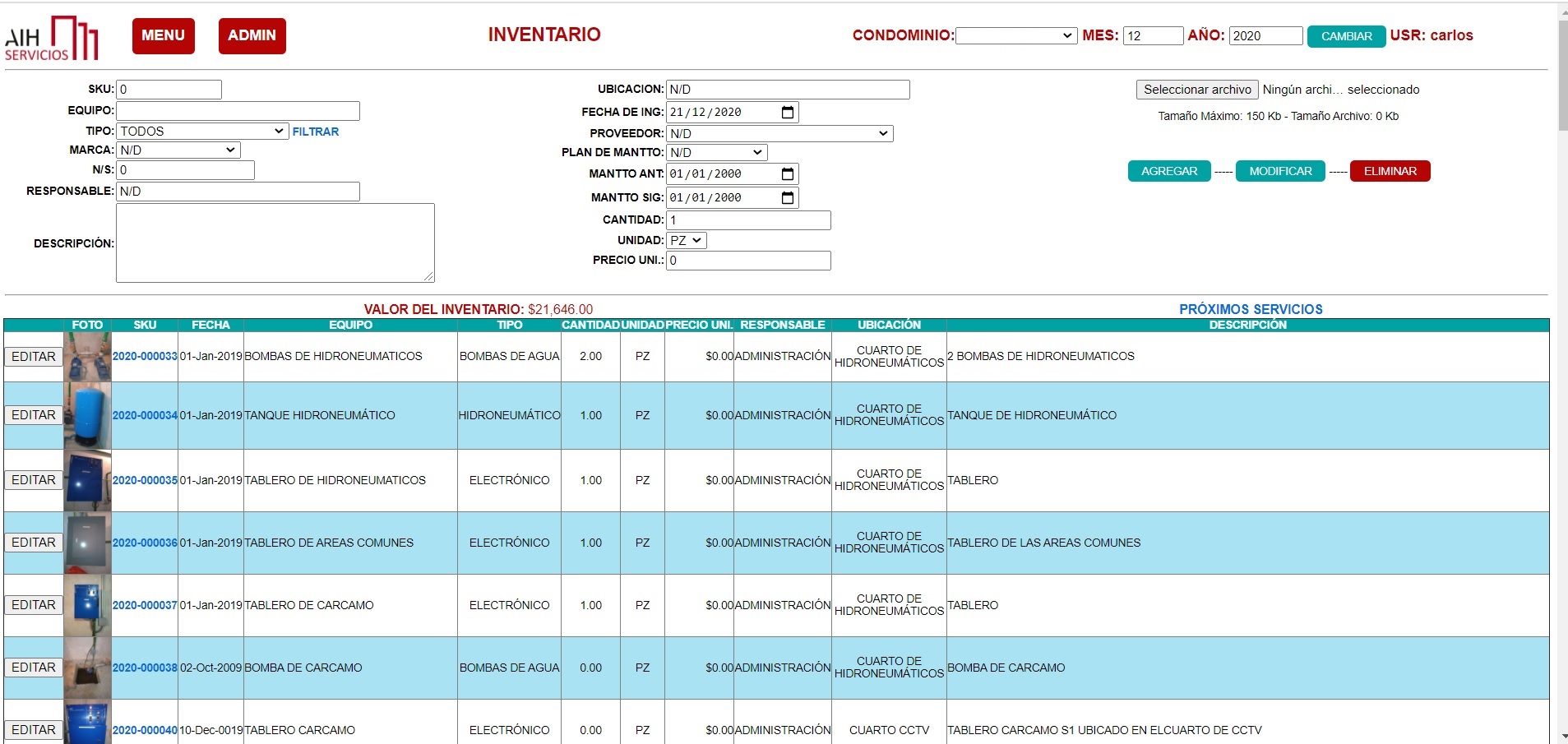The width and height of the screenshot is (1568, 744).
Task: Click EDITAR for SKU 2020-000033
Action: click(x=34, y=356)
